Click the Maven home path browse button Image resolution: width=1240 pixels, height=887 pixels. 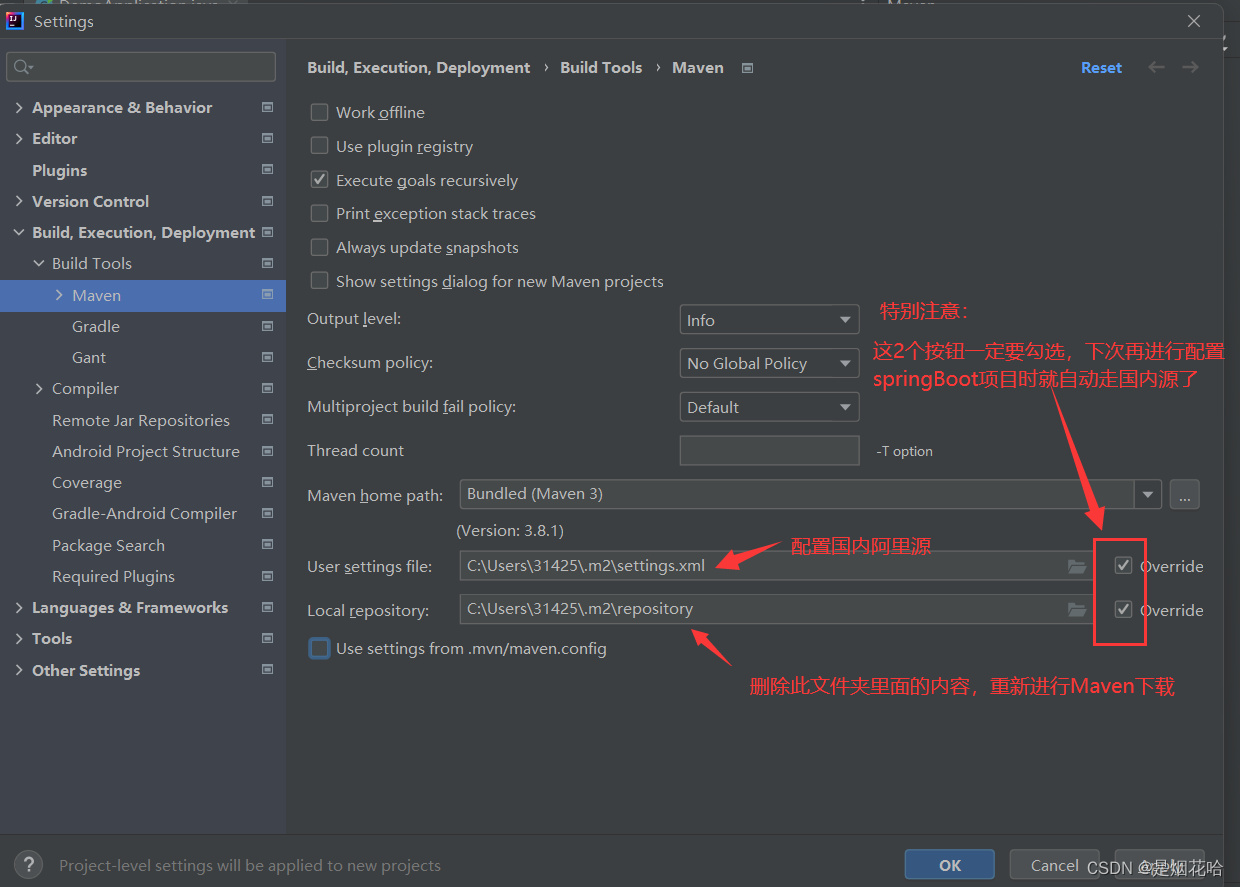pos(1184,494)
